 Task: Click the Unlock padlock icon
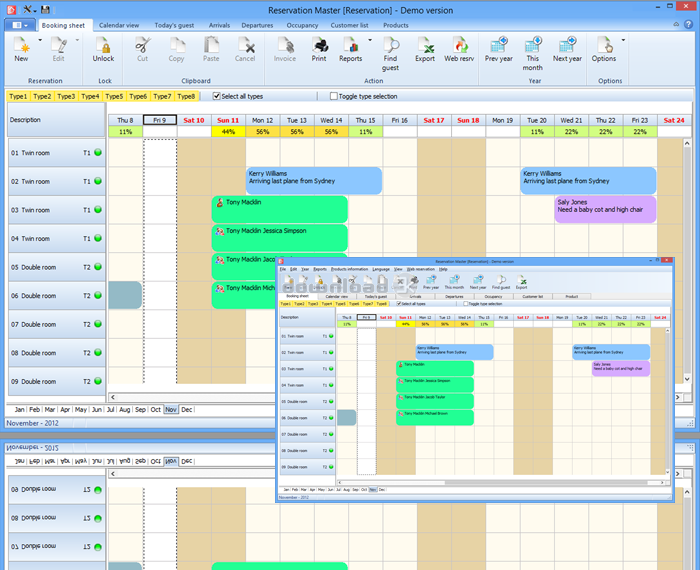pos(104,46)
